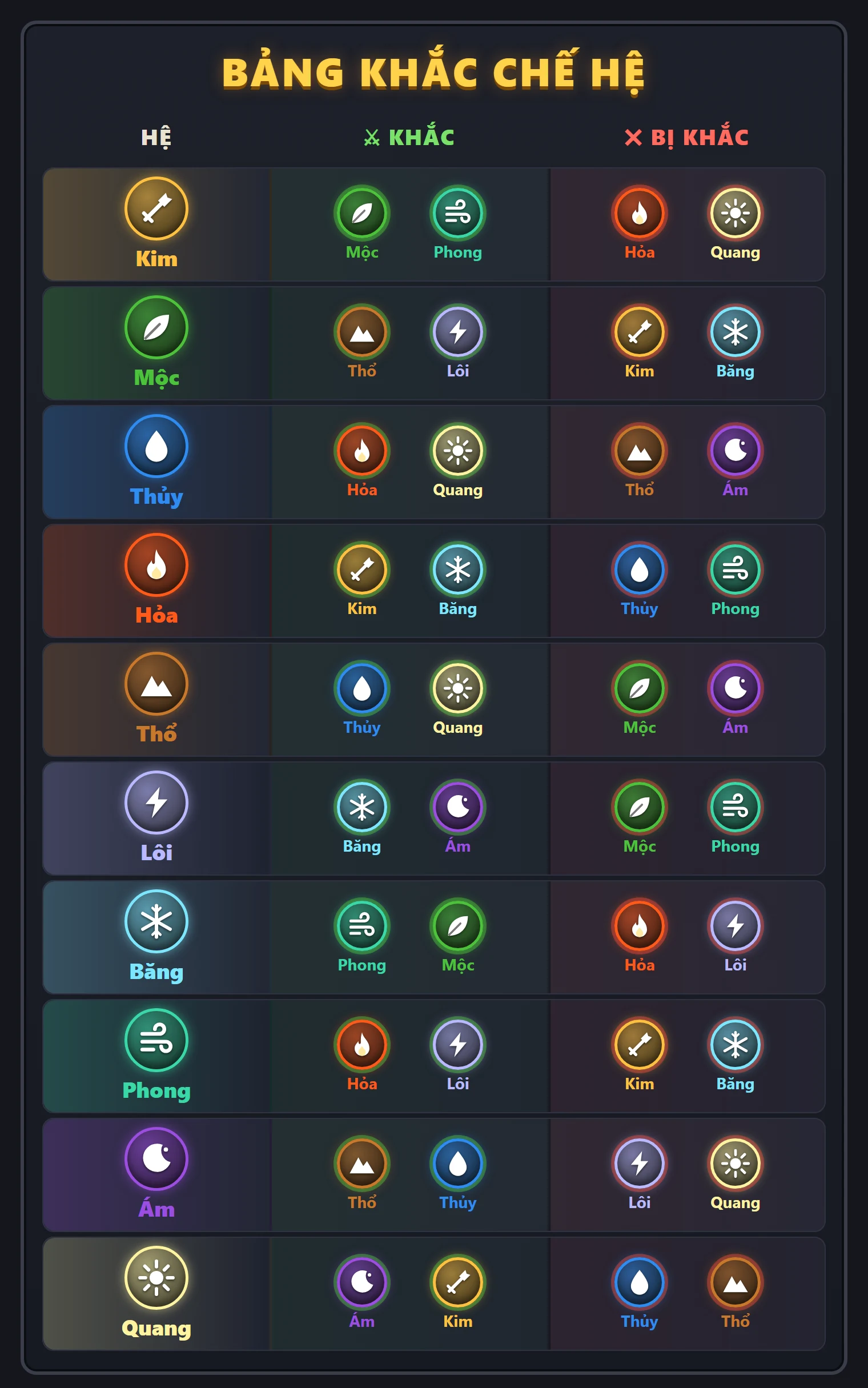Viewport: 868px width, 1388px height.
Task: Click Phong icon in Kim row Khắc column
Action: coord(457,213)
